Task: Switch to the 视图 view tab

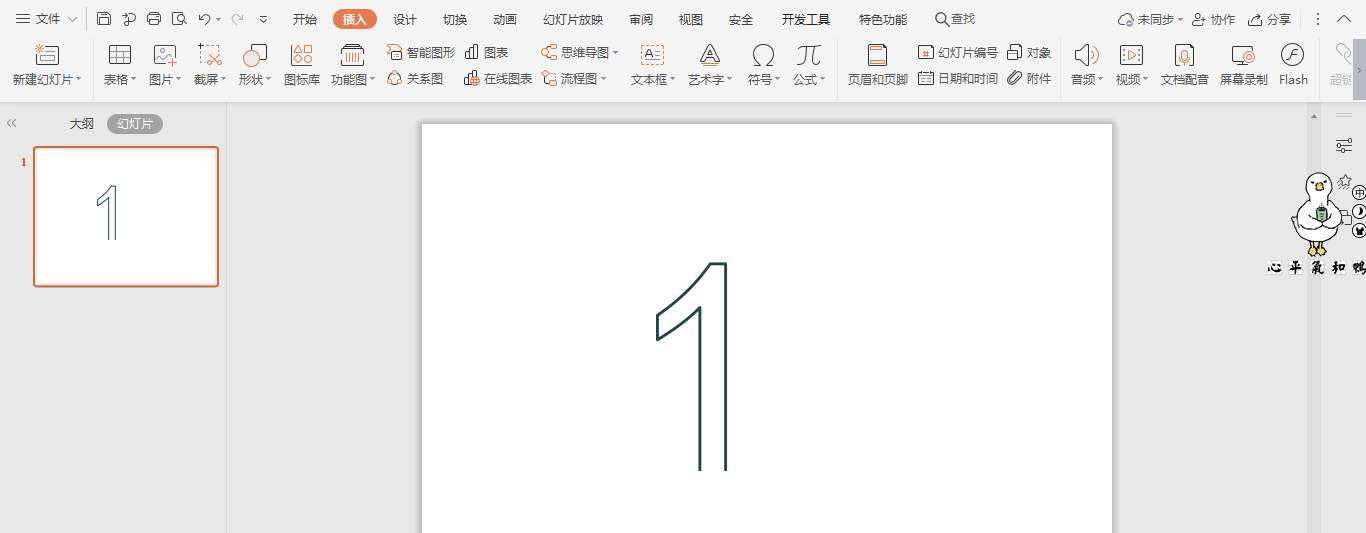Action: point(691,19)
